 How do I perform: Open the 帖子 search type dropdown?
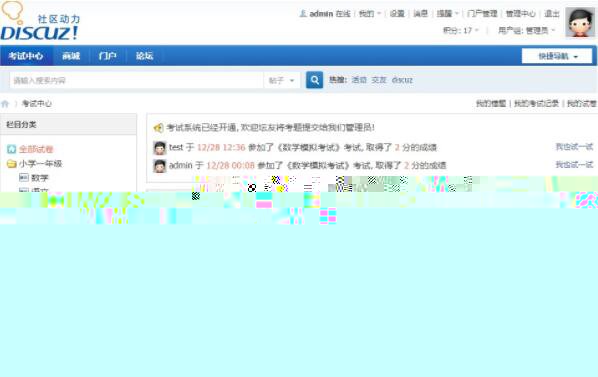281,80
